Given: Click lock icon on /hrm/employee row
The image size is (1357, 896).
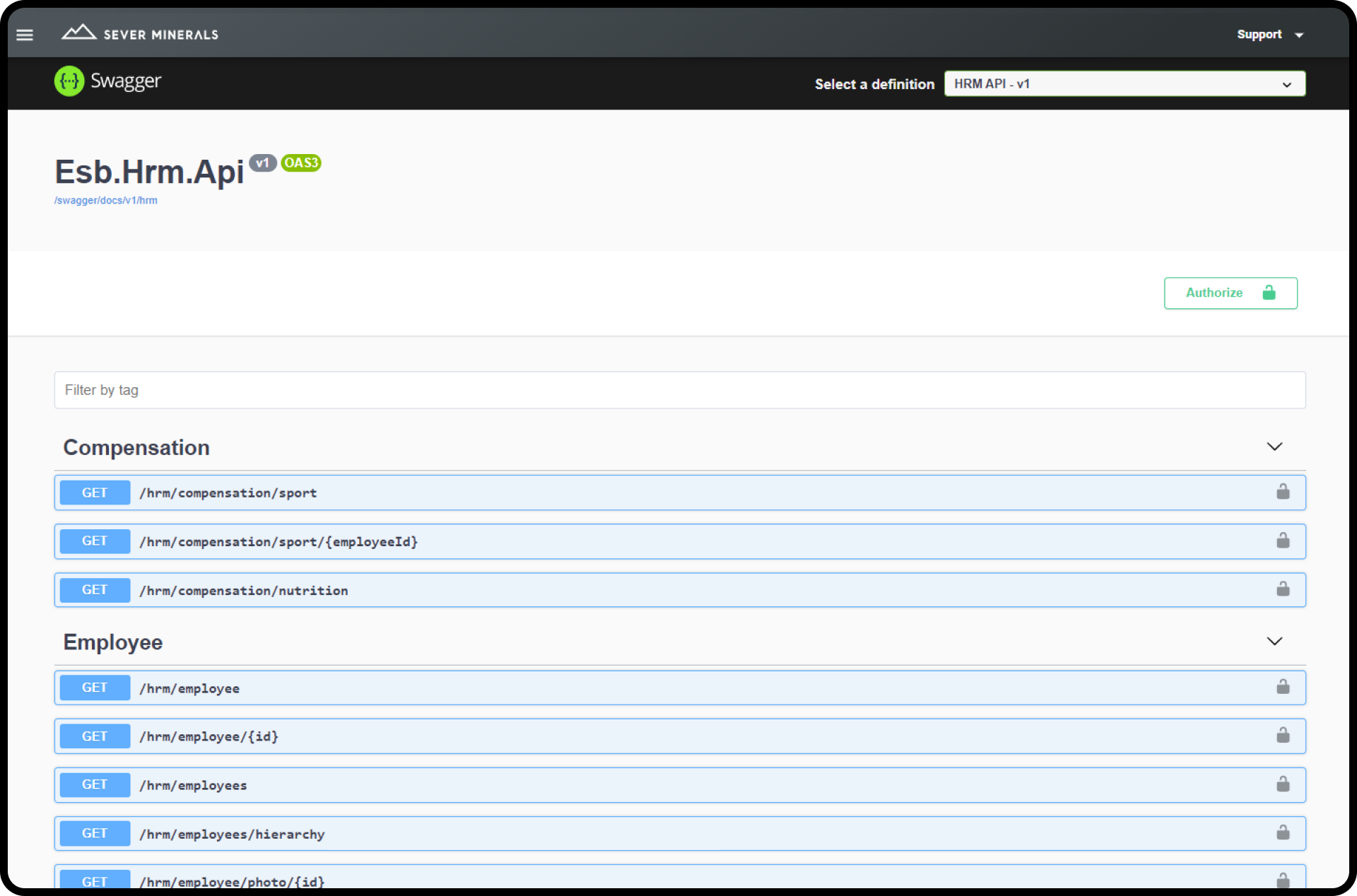Looking at the screenshot, I should (x=1282, y=687).
